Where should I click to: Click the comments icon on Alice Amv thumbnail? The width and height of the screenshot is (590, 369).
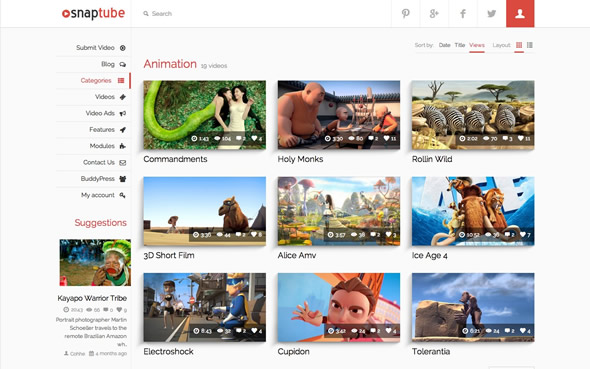(x=373, y=235)
